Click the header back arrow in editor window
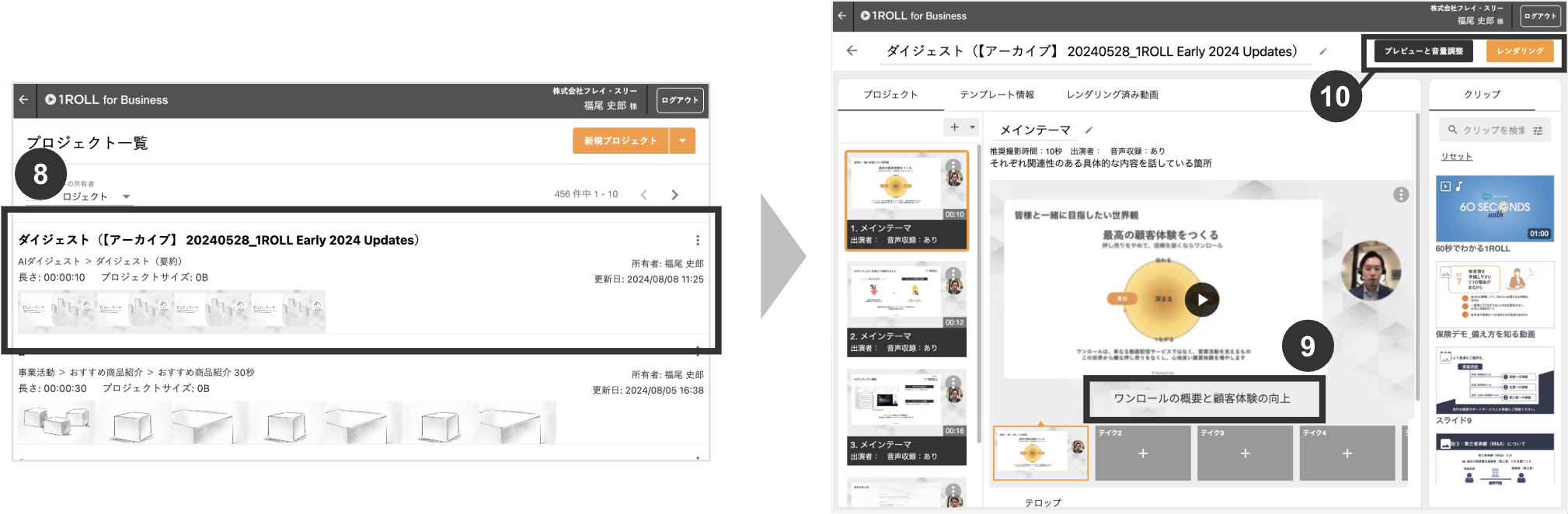This screenshot has width=1568, height=514. pyautogui.click(x=842, y=16)
